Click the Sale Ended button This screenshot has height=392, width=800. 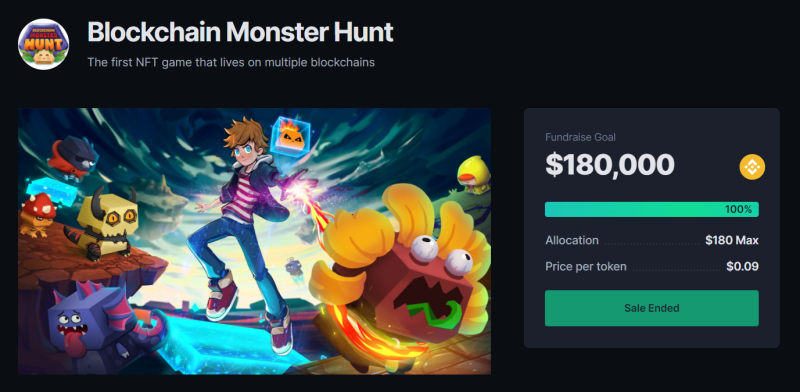click(652, 308)
